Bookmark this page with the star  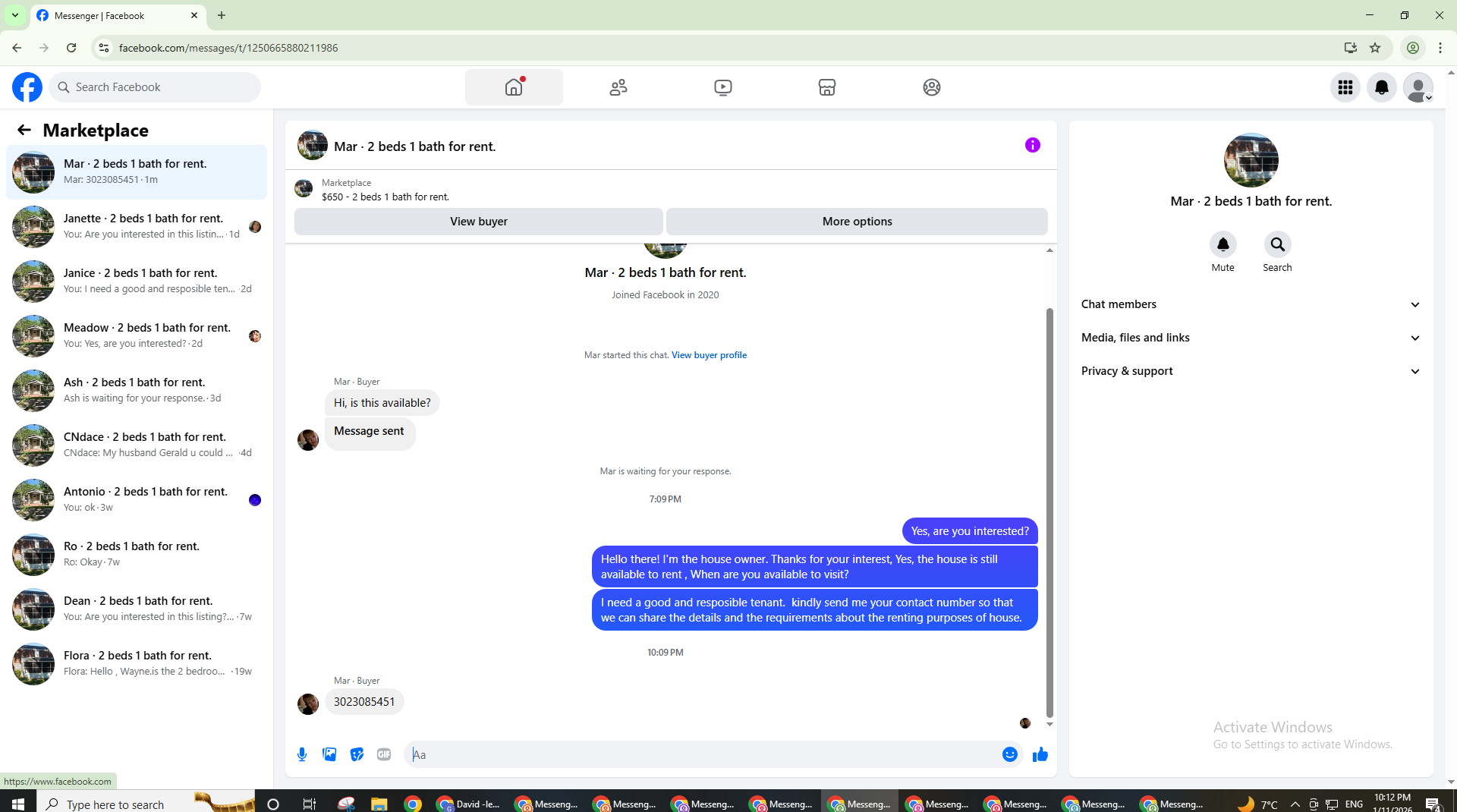[x=1375, y=48]
